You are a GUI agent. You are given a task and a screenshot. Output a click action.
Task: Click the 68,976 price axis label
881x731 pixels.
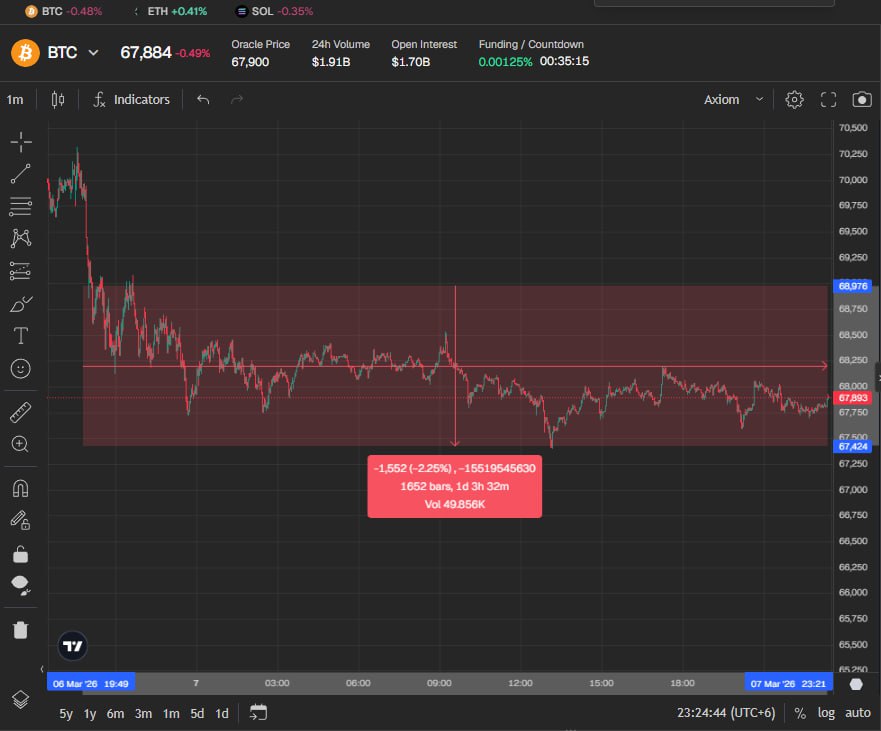(x=852, y=286)
